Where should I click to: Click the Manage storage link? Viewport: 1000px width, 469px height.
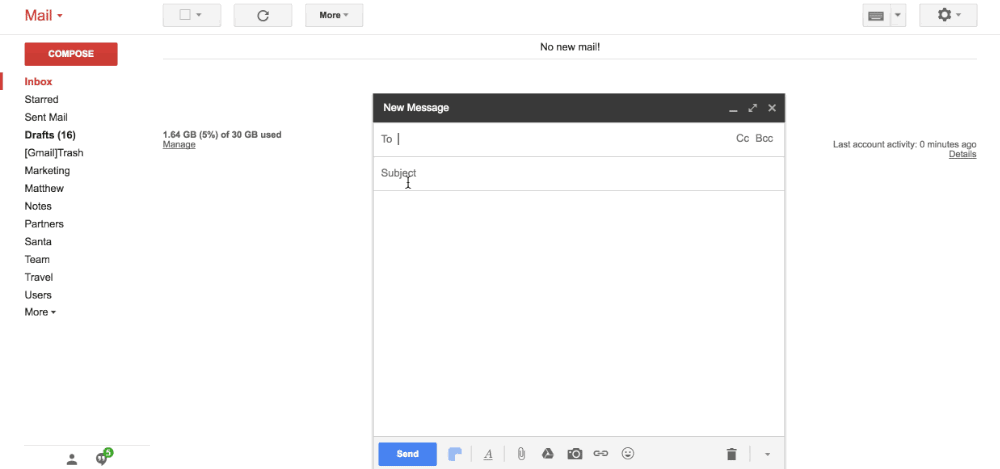pos(179,145)
